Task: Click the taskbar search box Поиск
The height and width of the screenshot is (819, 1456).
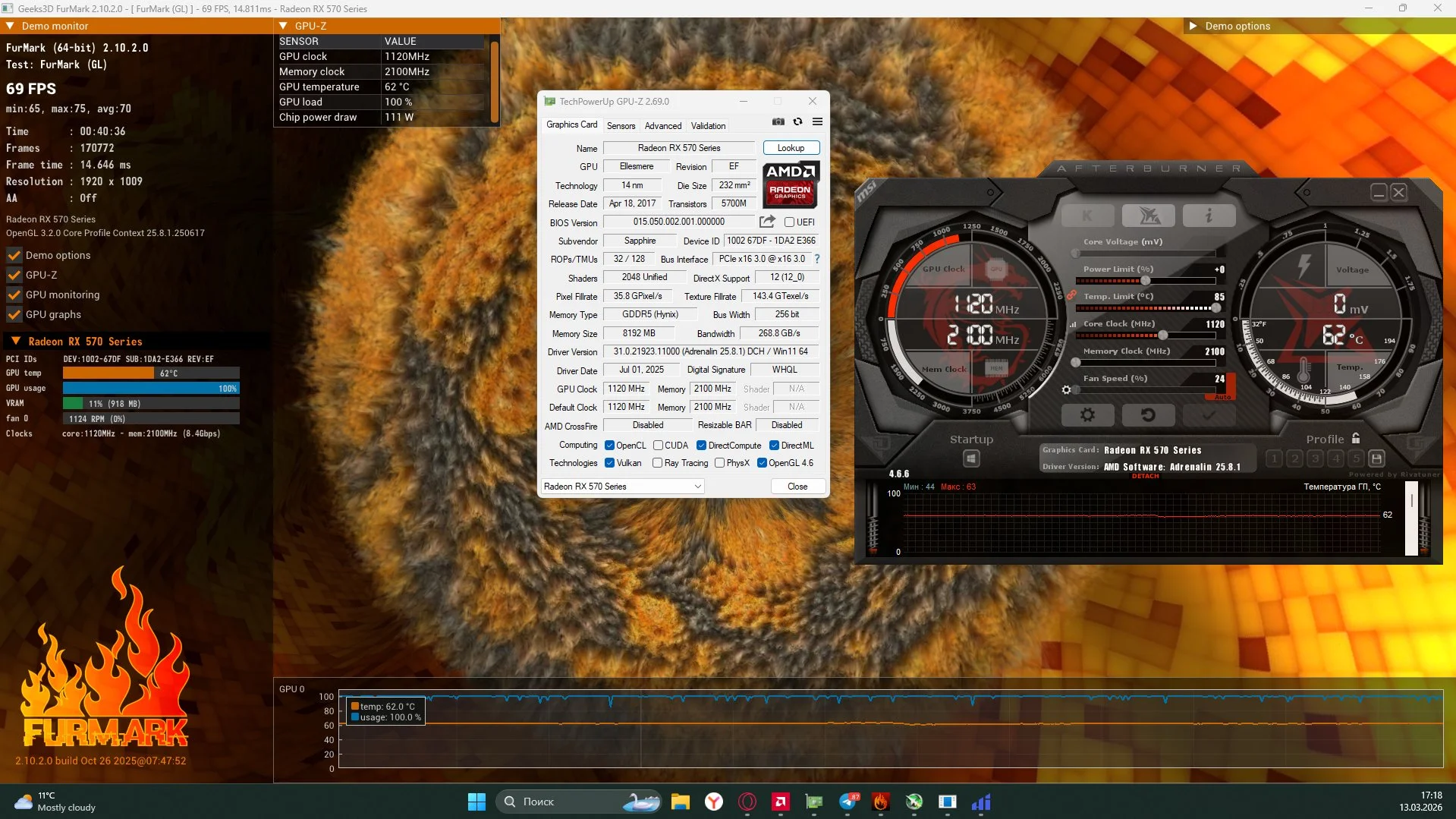Action: 580,802
